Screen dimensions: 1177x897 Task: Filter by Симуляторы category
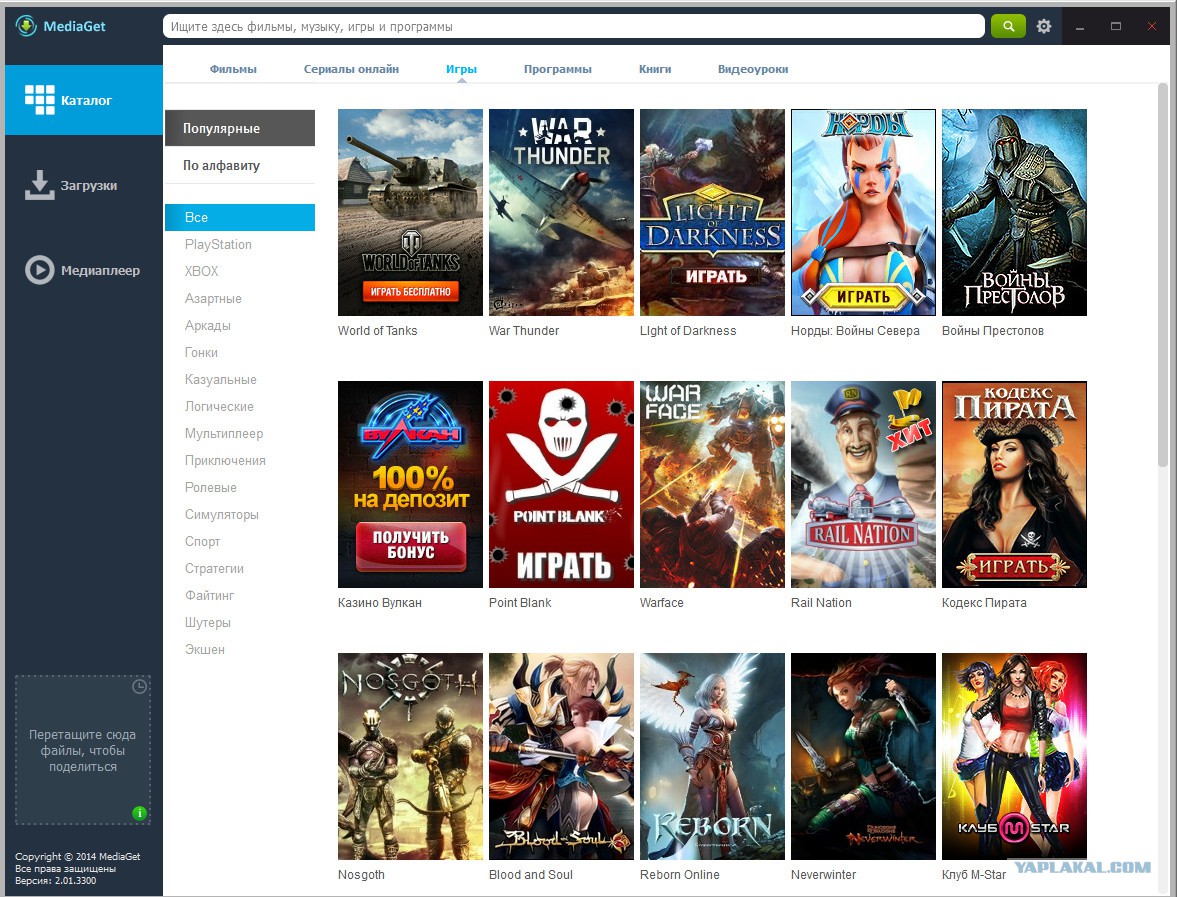tap(221, 515)
